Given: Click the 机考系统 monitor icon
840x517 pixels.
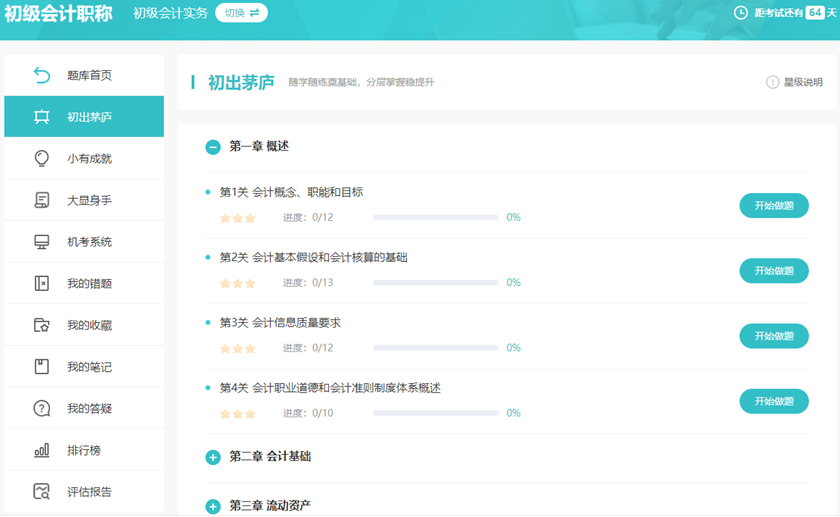Looking at the screenshot, I should (41, 242).
